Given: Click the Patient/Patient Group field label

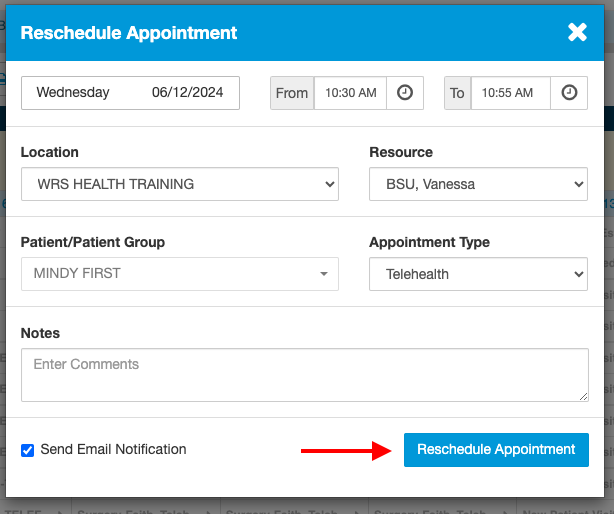Looking at the screenshot, I should coord(93,242).
